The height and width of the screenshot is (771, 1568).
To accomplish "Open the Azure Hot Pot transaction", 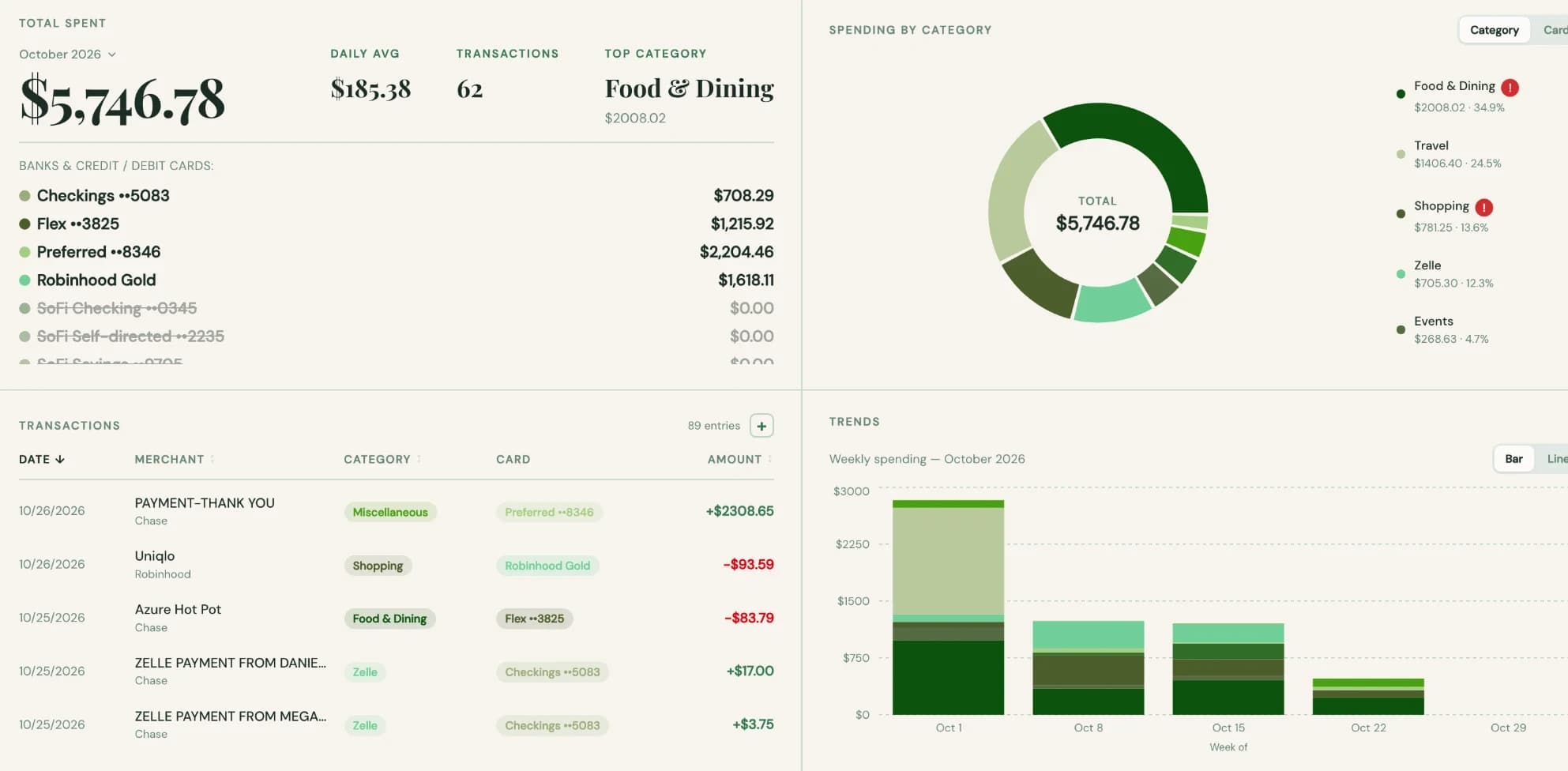I will click(397, 618).
